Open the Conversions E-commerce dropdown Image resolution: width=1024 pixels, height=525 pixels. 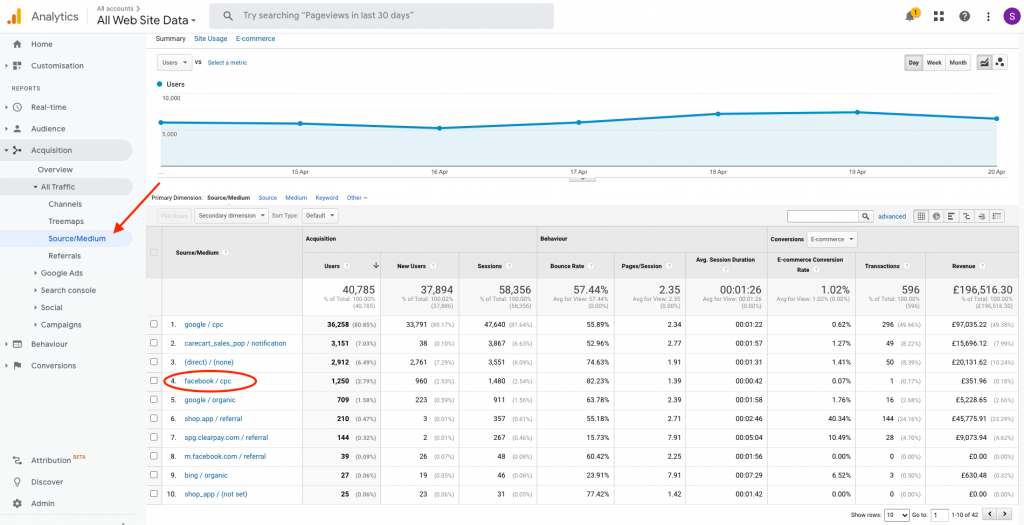[832, 240]
